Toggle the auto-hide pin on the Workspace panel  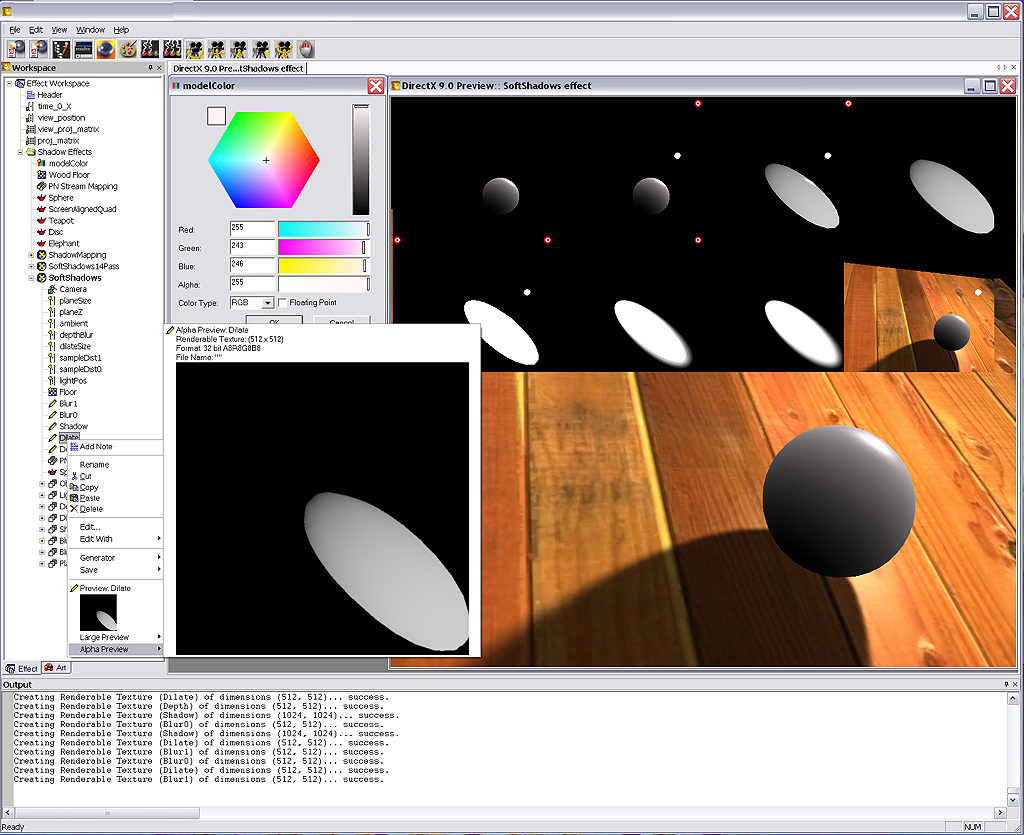152,68
